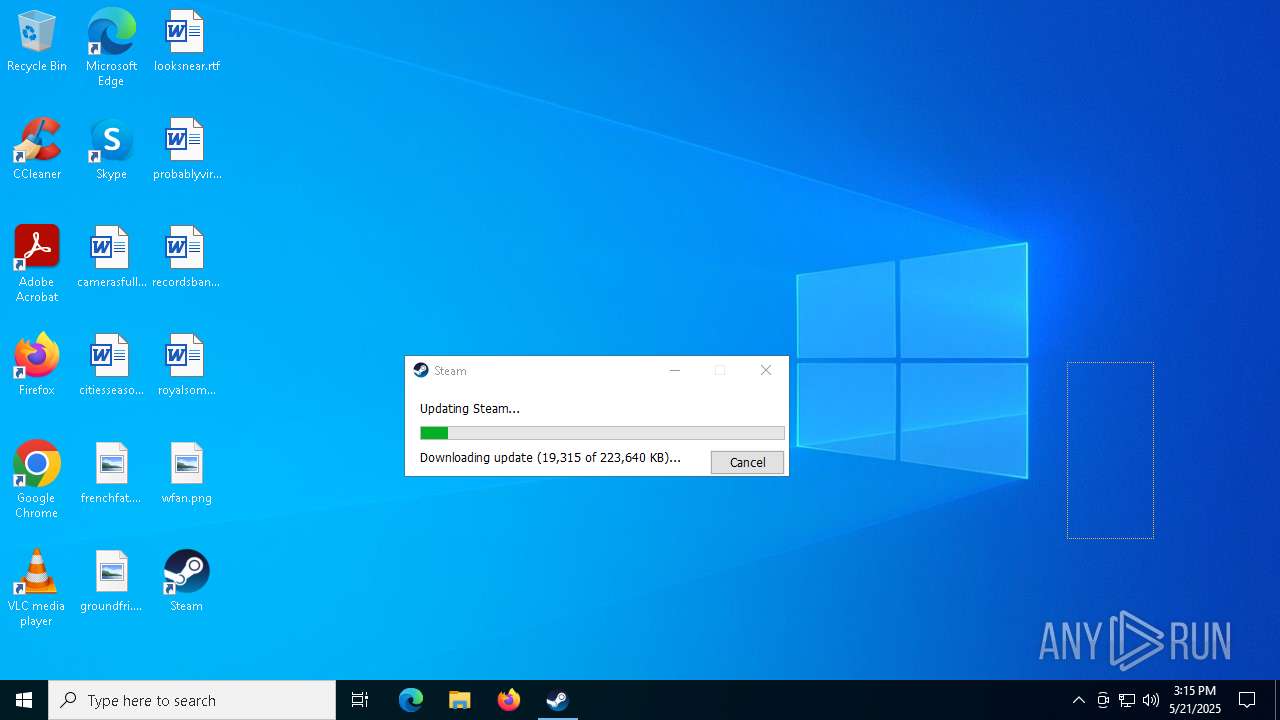Select the Steam desktop shortcut
Image resolution: width=1280 pixels, height=720 pixels.
click(x=186, y=582)
